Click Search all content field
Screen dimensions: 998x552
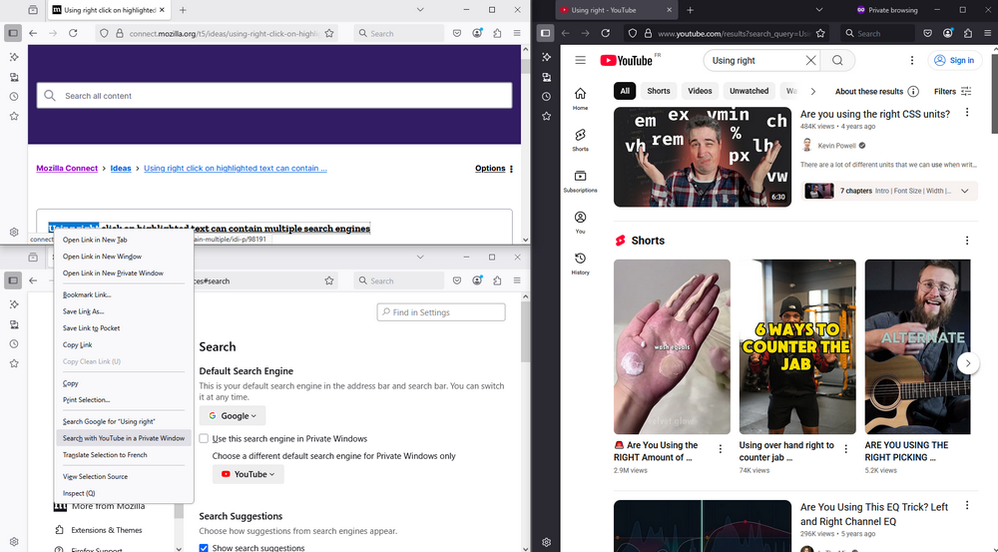click(x=274, y=96)
